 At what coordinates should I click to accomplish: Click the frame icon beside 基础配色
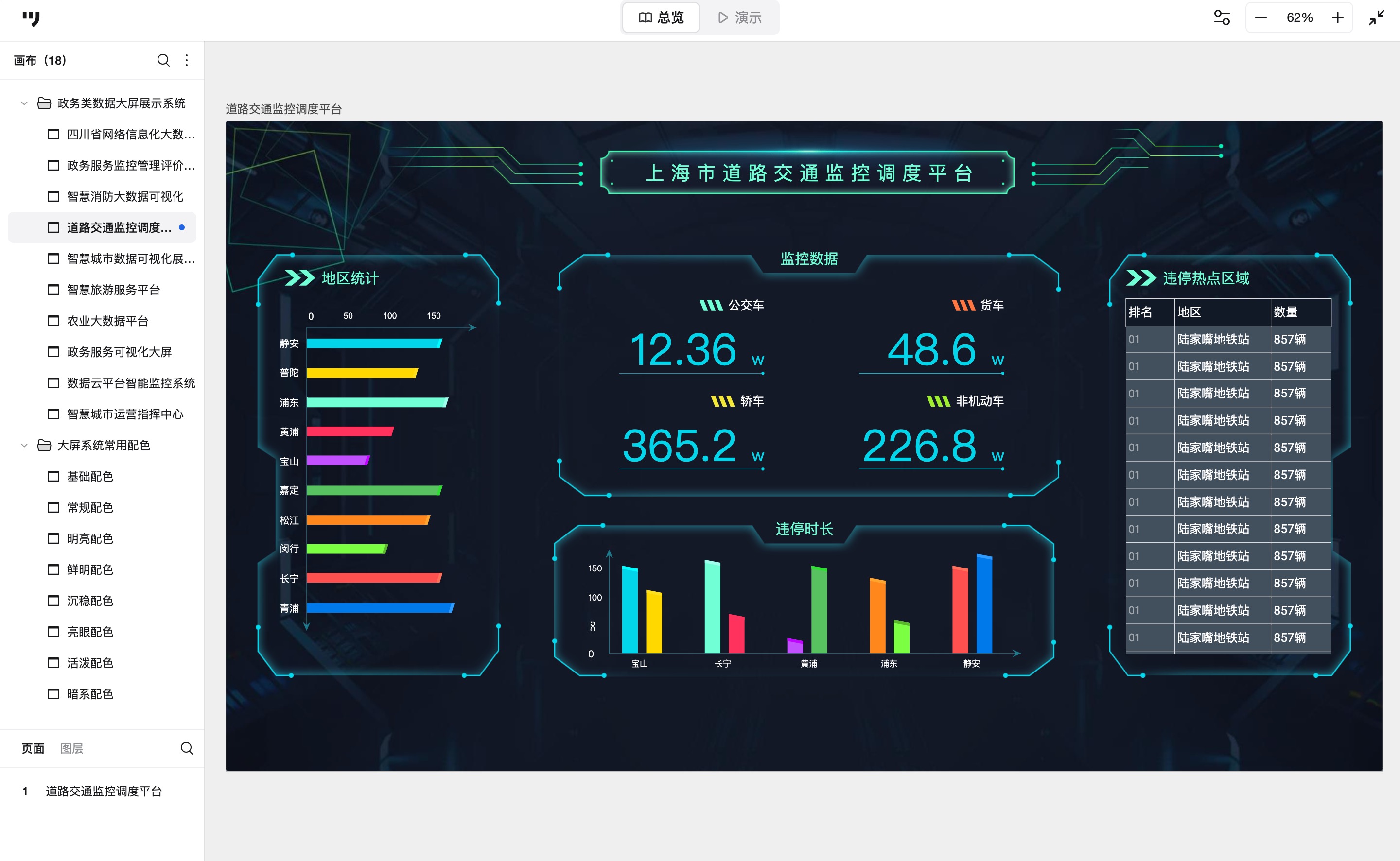(x=53, y=476)
